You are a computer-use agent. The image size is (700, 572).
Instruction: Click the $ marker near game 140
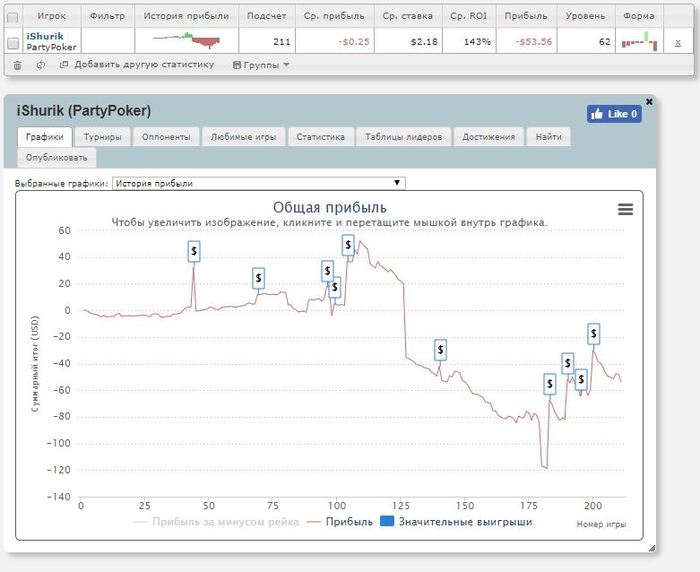click(x=441, y=351)
